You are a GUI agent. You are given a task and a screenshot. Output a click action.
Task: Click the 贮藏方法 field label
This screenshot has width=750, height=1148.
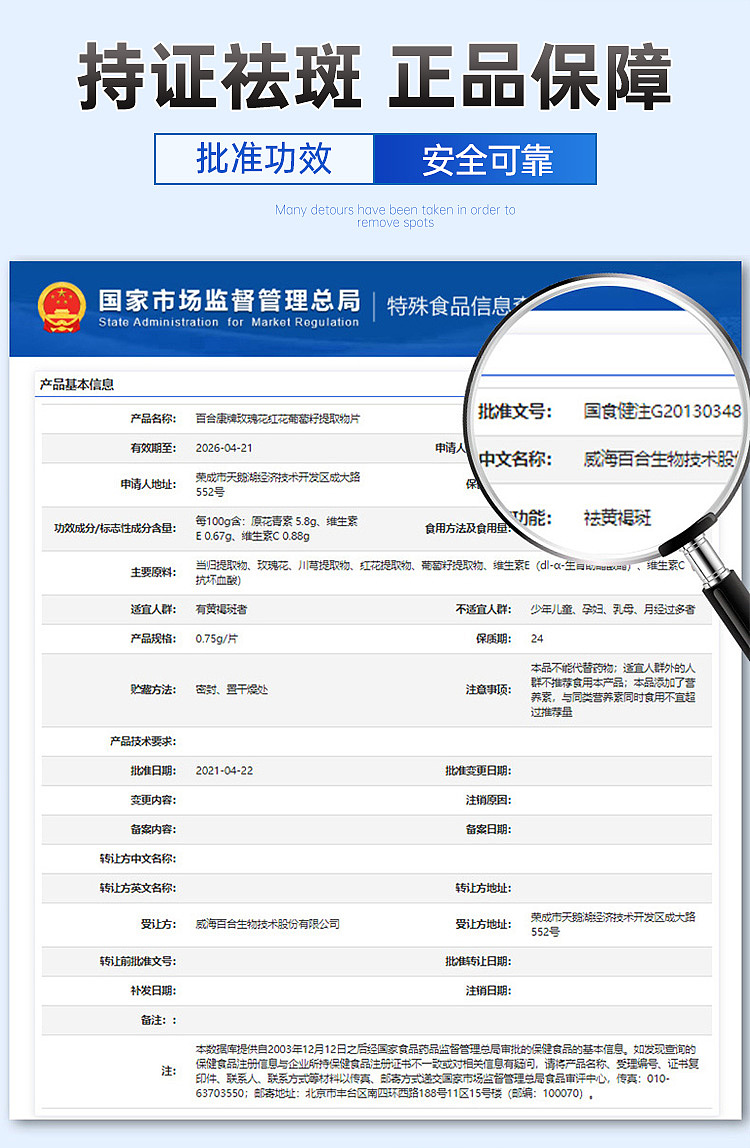pos(153,690)
